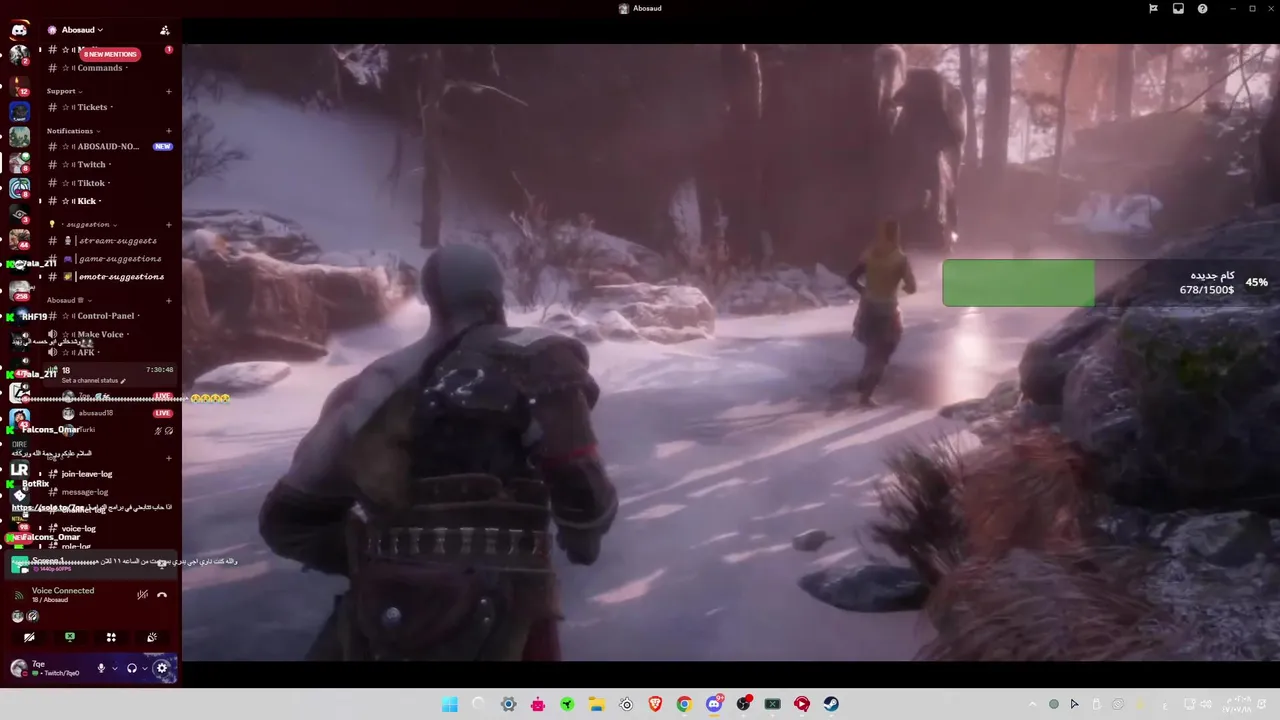Open Google Chrome from taskbar
This screenshot has width=1280, height=720.
click(684, 704)
